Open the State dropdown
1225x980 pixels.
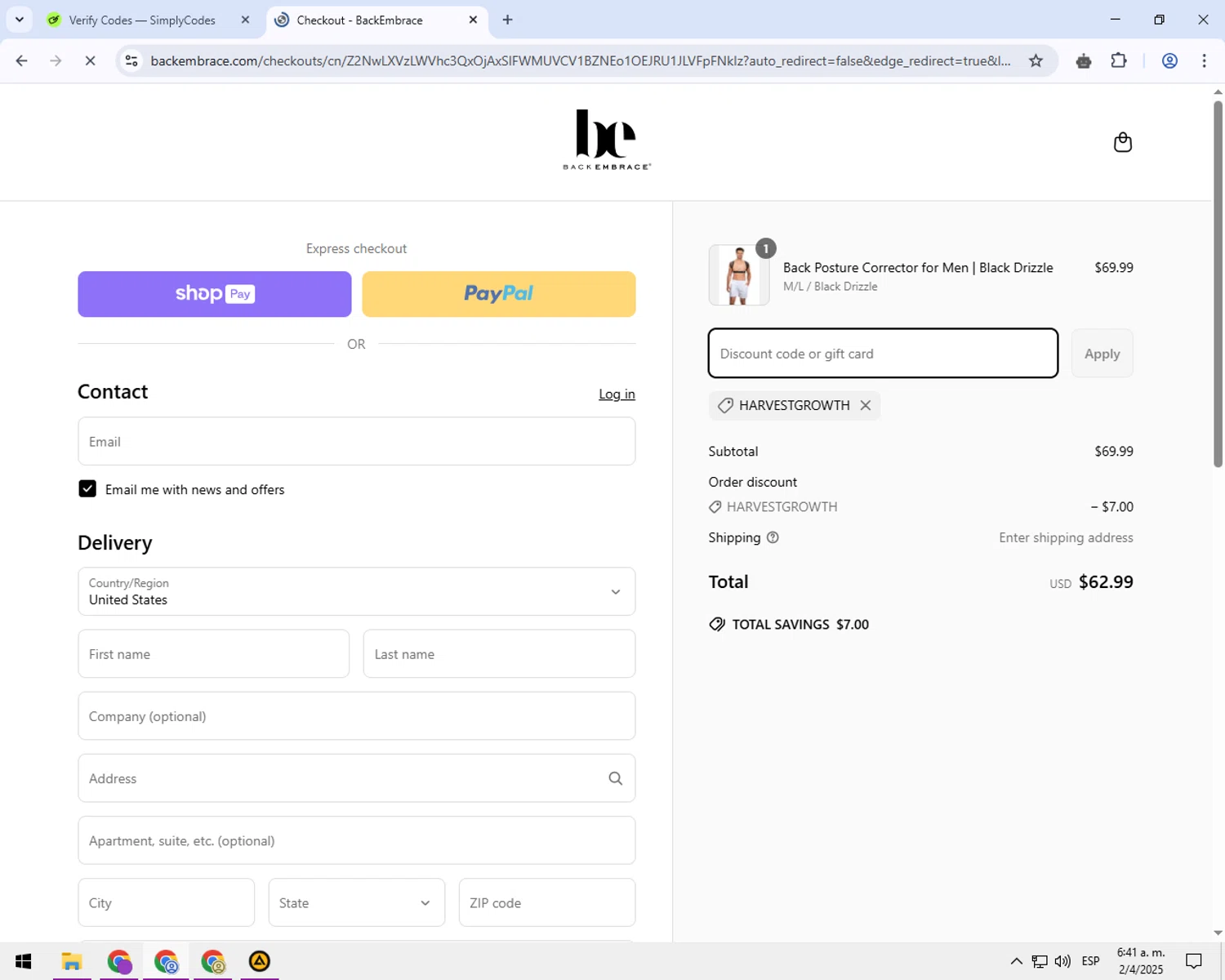(357, 902)
